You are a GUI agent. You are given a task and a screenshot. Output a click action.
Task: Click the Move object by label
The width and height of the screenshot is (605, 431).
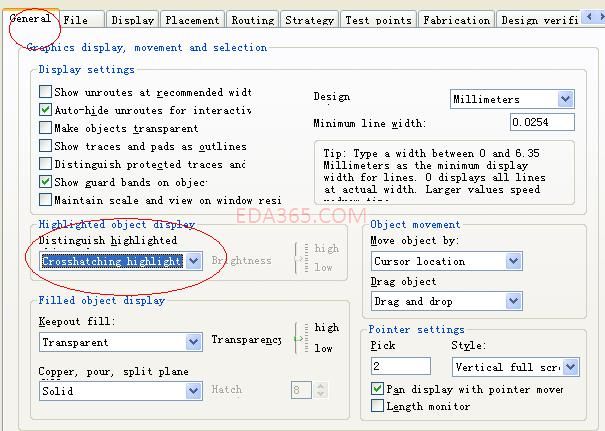click(415, 240)
